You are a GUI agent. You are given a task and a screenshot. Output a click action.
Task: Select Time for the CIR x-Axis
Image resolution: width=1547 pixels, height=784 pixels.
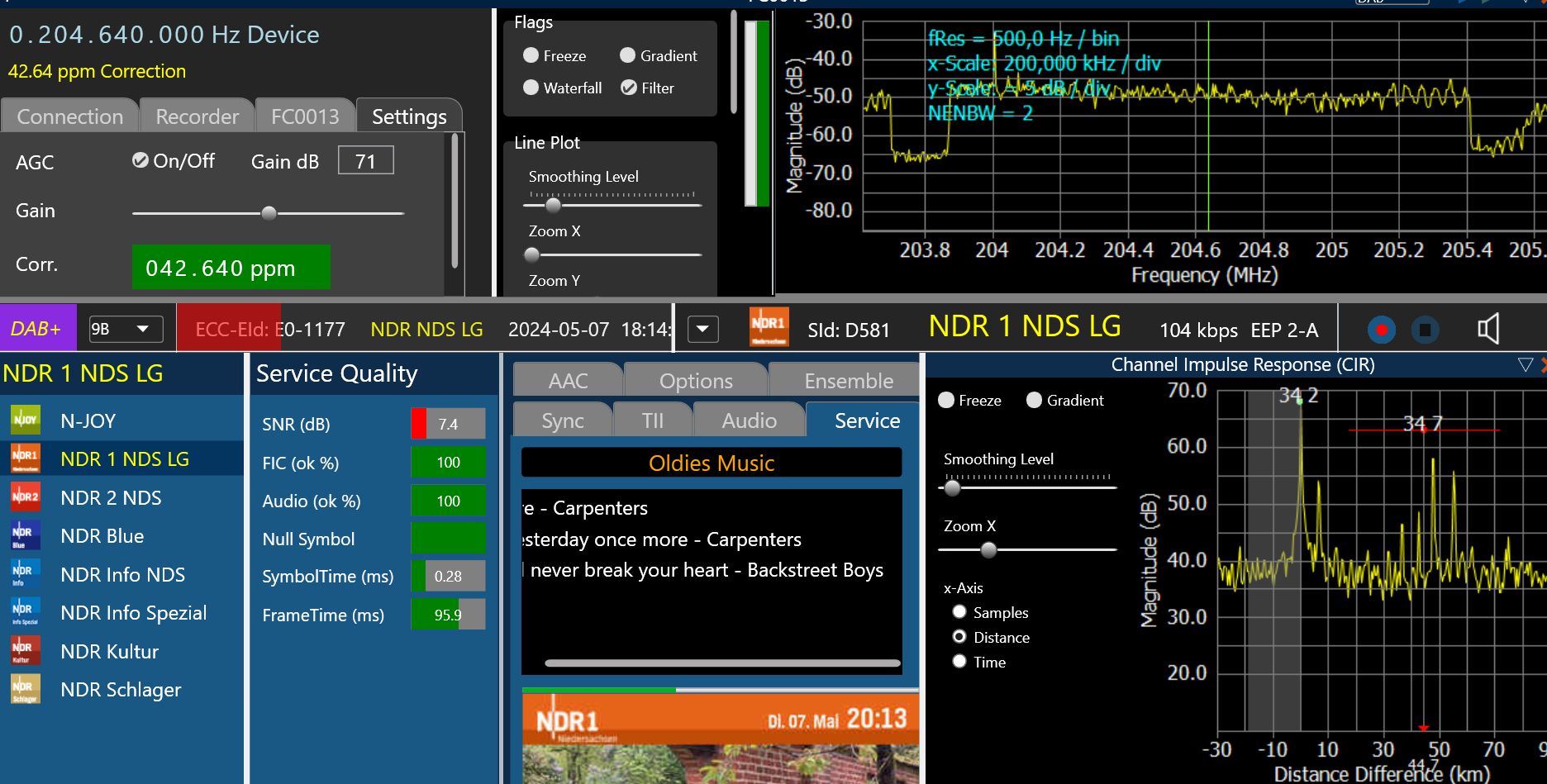point(959,662)
